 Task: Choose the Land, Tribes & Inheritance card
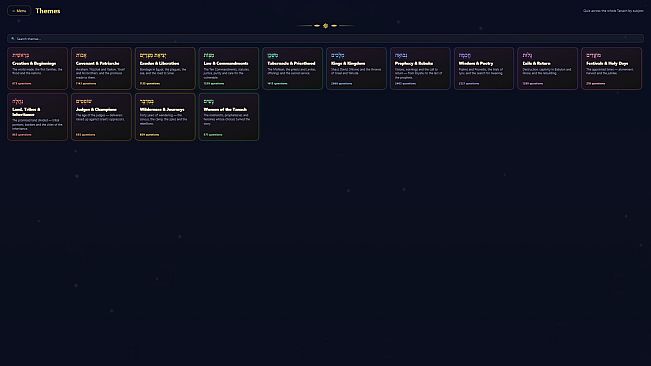tap(37, 117)
